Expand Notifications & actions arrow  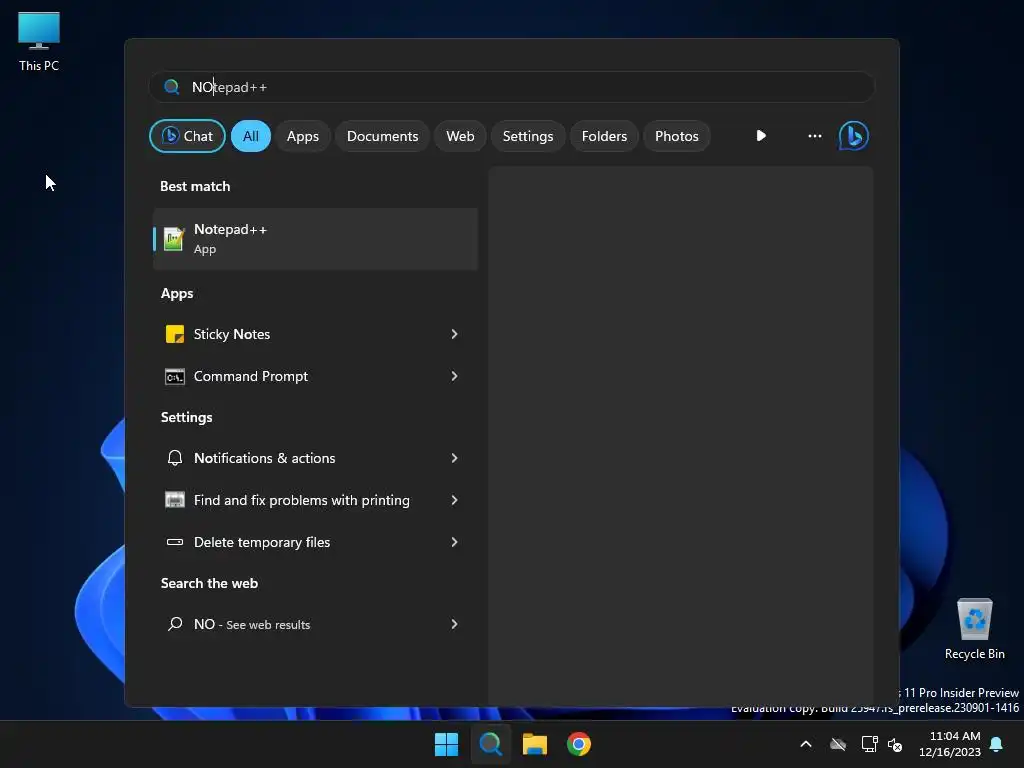tap(455, 458)
